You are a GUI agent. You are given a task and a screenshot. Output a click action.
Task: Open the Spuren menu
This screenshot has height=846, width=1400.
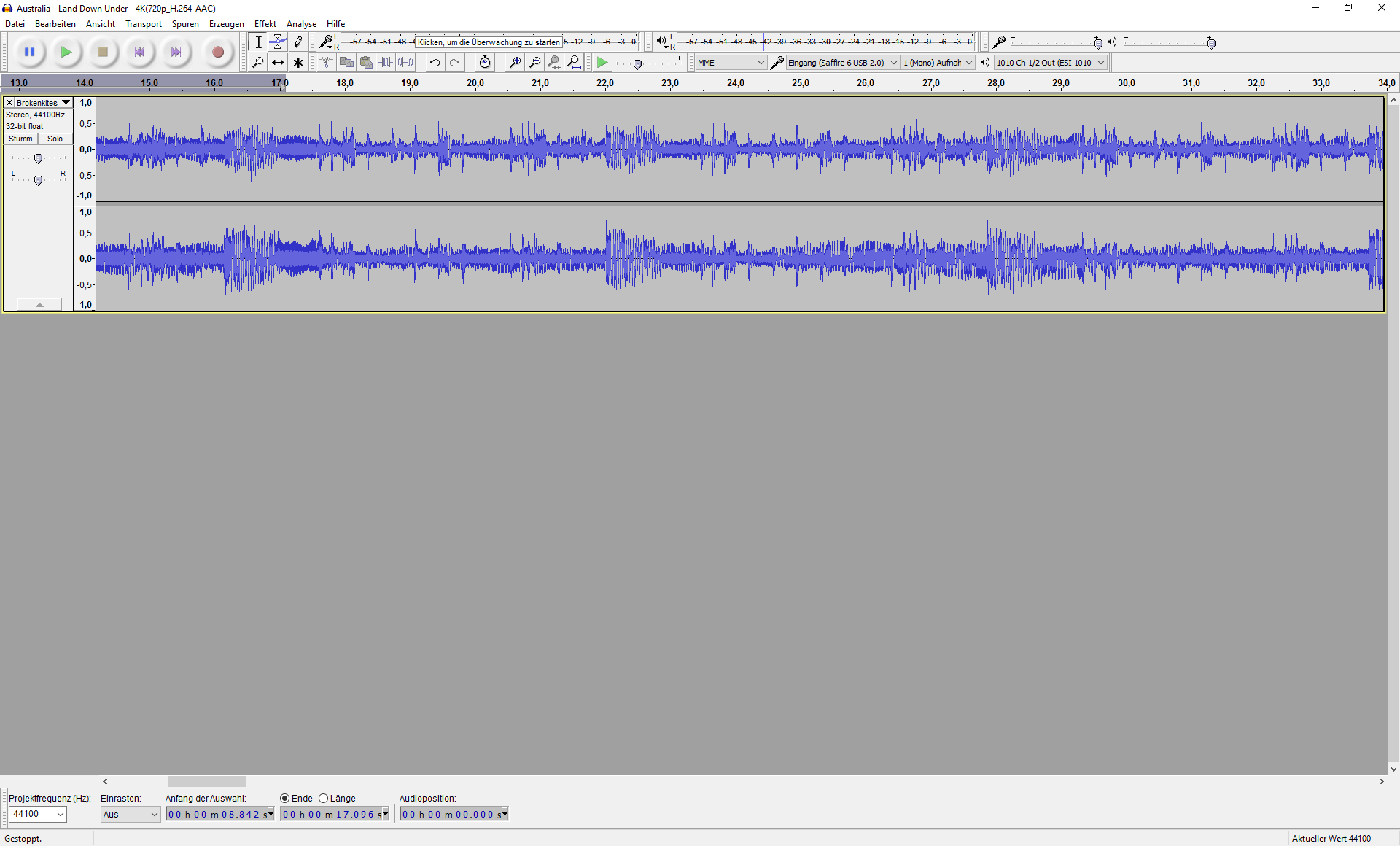[x=185, y=24]
